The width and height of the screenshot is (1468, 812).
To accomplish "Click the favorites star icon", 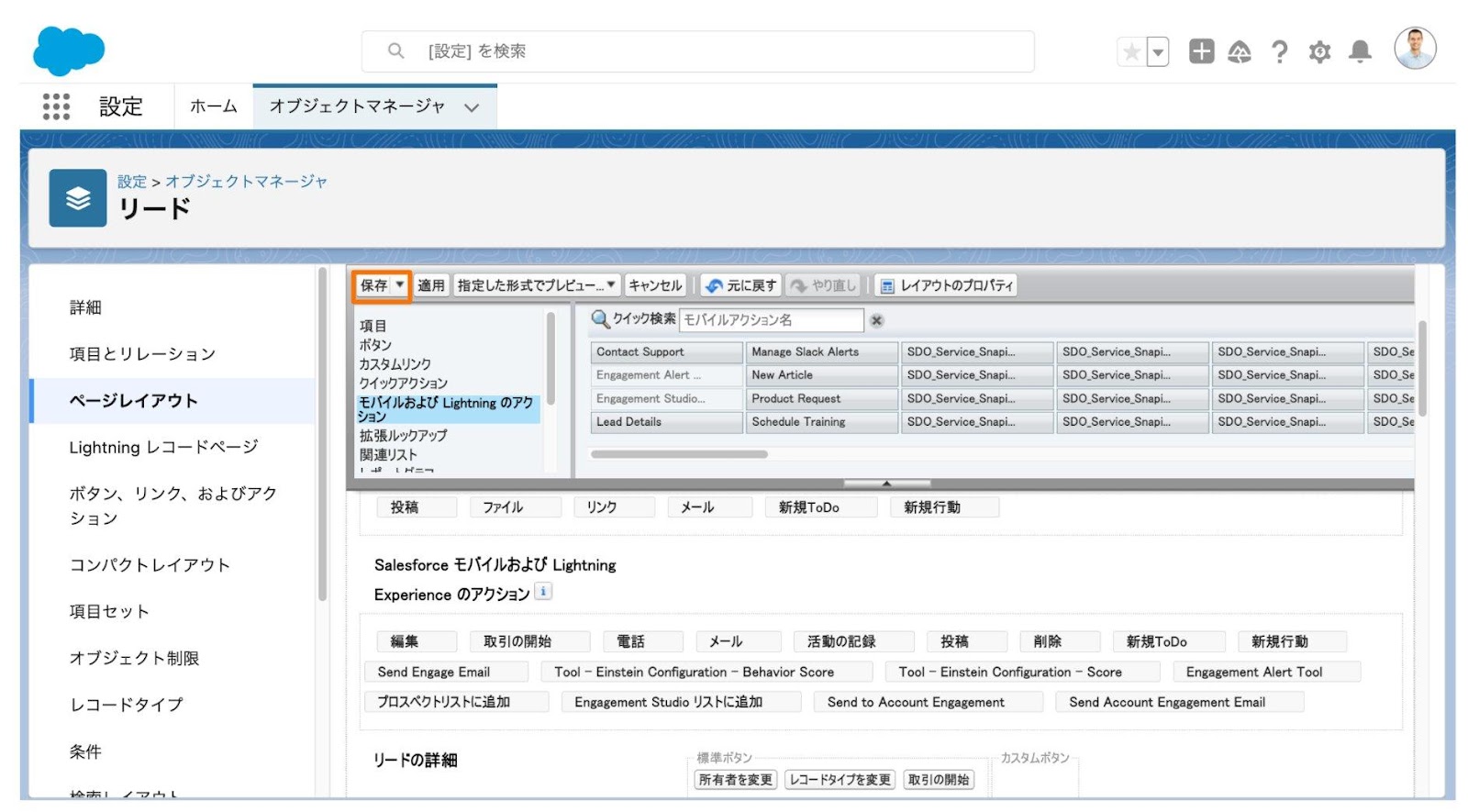I will coord(1131,52).
